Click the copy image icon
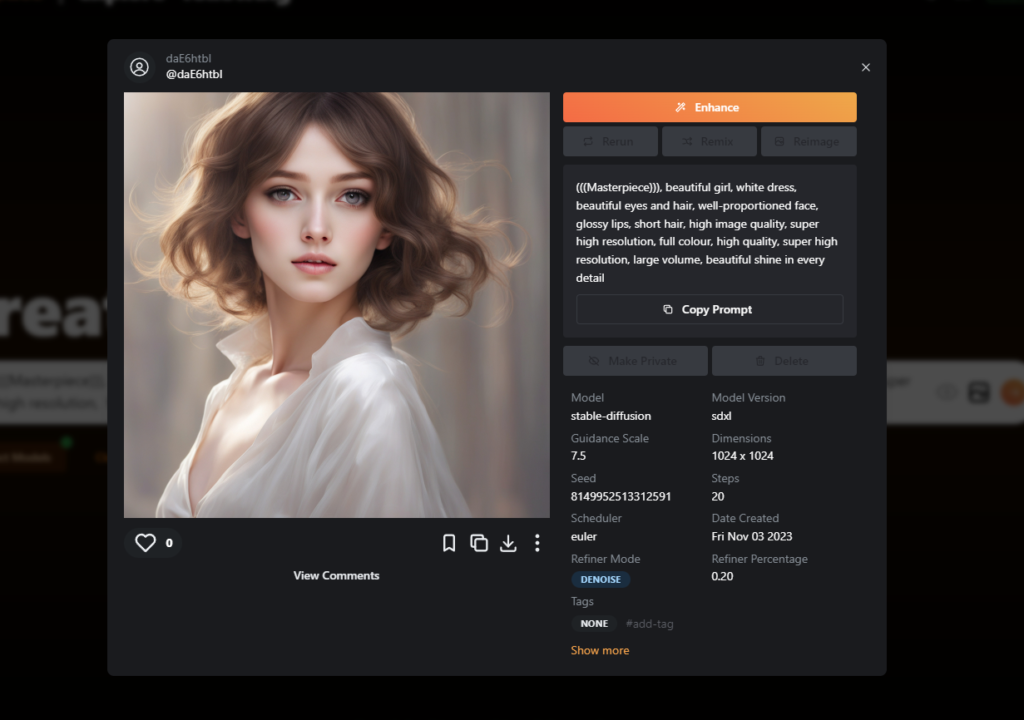This screenshot has height=720, width=1024. pyautogui.click(x=479, y=542)
